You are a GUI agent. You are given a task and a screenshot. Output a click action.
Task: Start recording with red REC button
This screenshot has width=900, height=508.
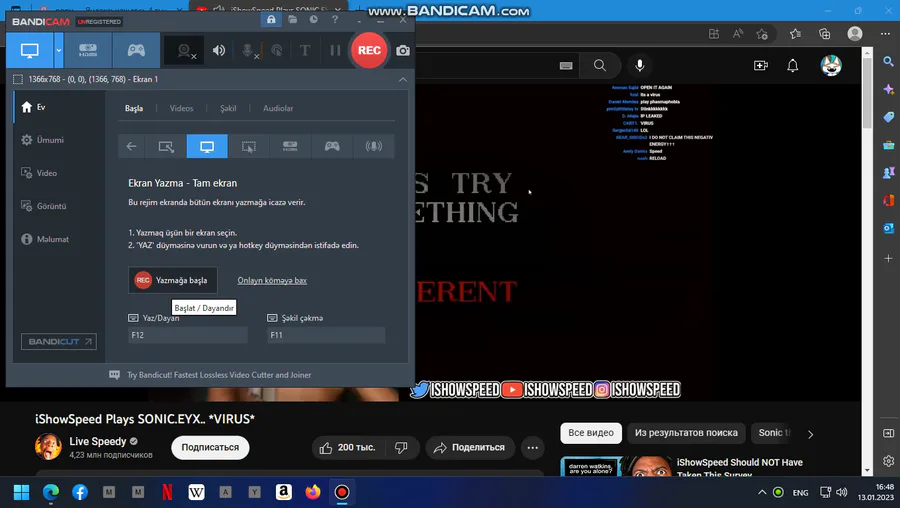(x=369, y=51)
